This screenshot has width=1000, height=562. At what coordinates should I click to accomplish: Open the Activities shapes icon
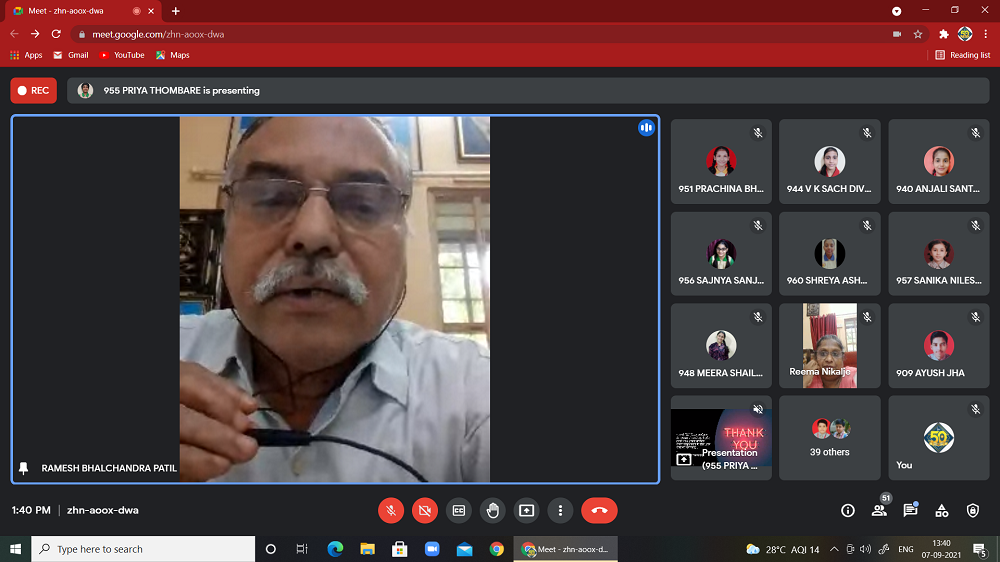tap(941, 510)
